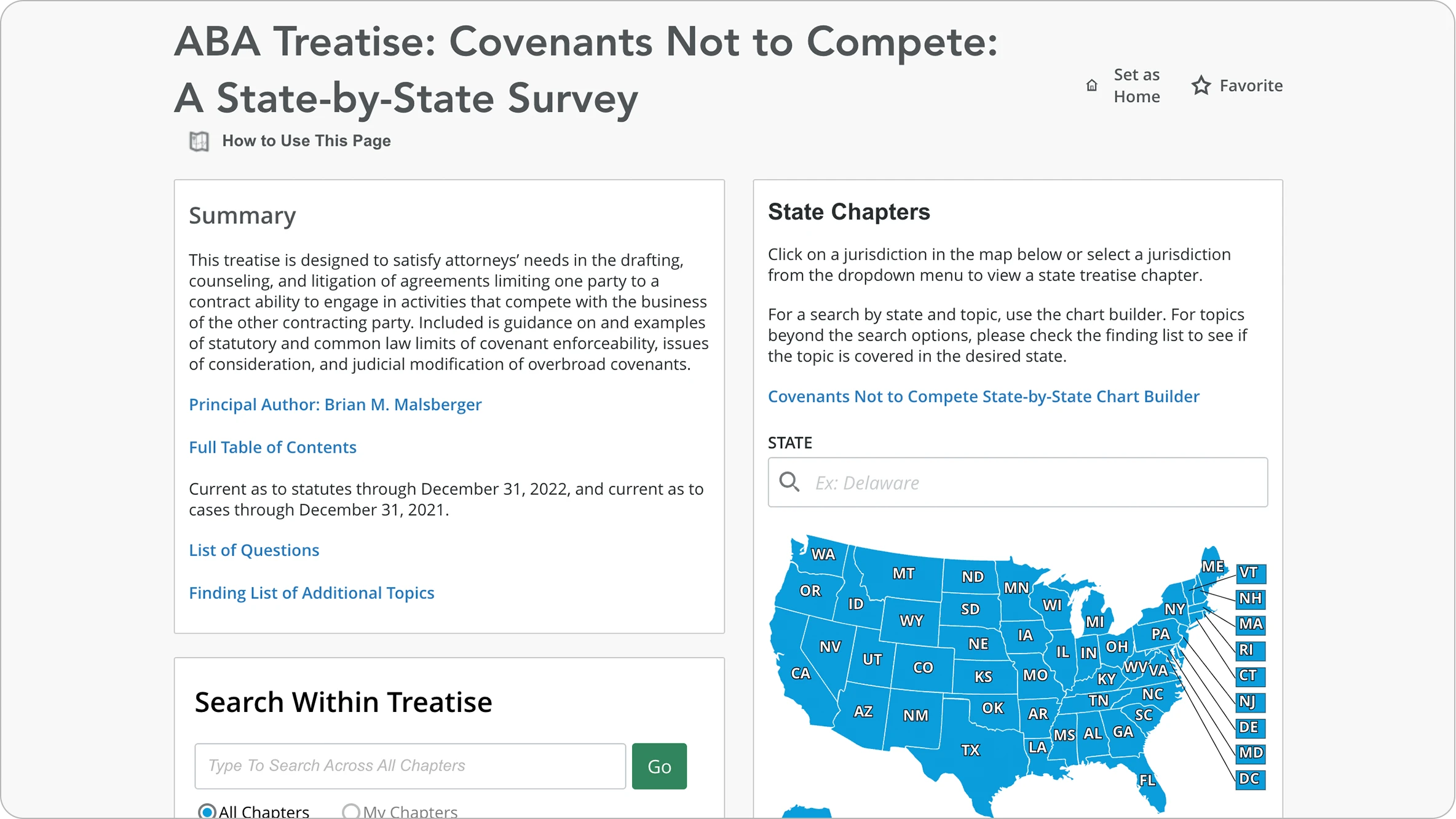1456x819 pixels.
Task: Open the List of Questions link
Action: (x=254, y=550)
